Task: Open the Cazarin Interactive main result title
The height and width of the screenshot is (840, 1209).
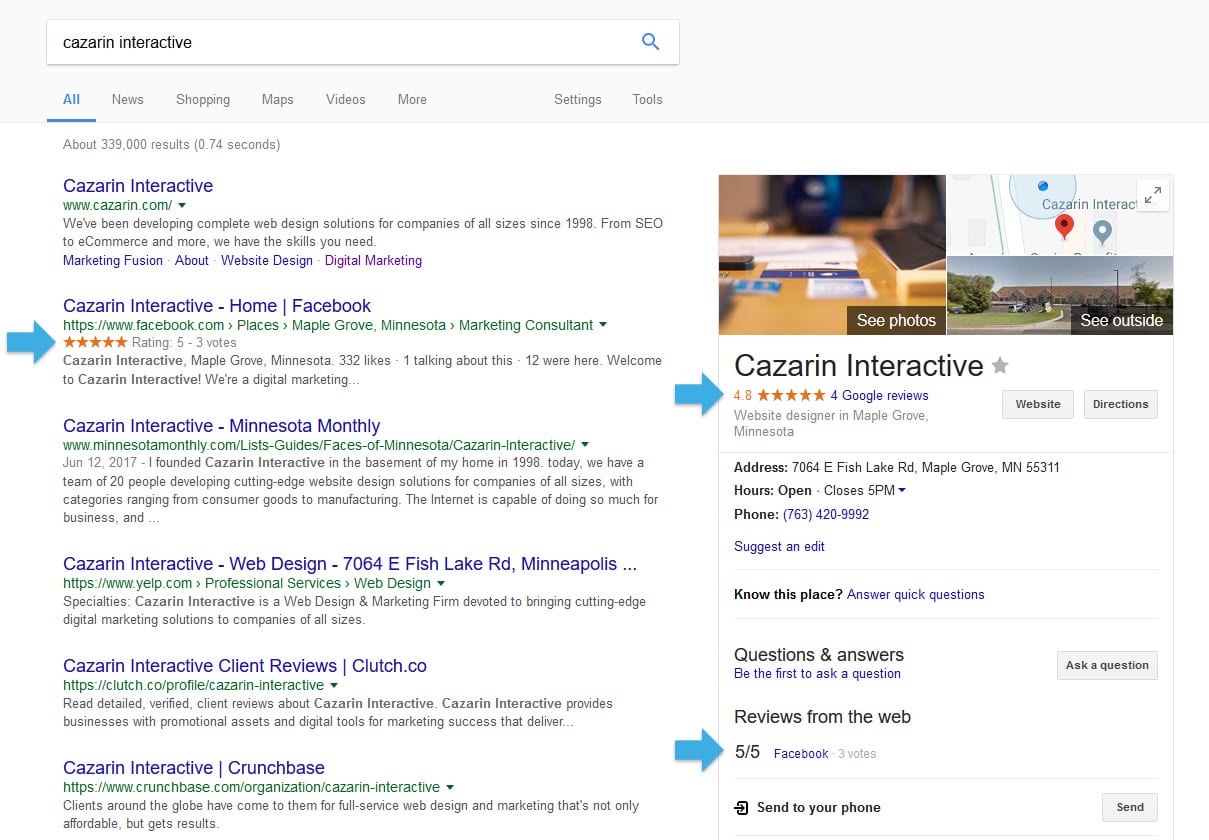Action: 138,186
